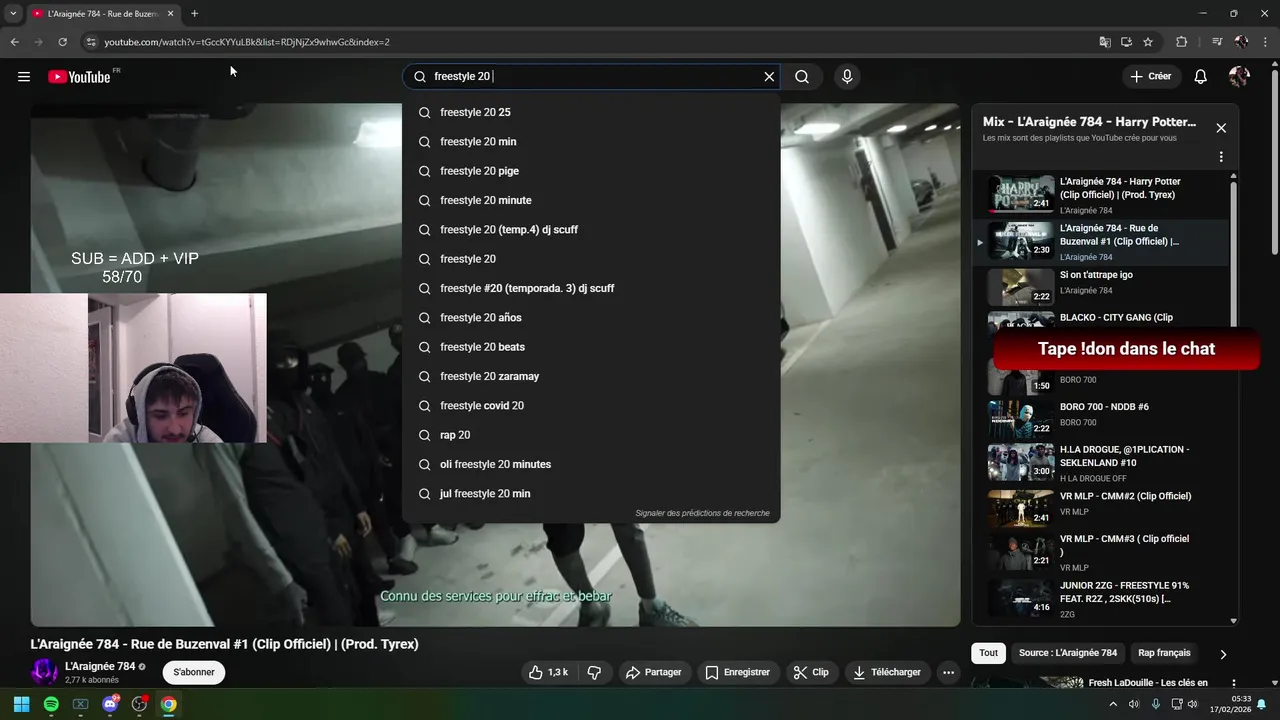Choose 'freestyle #20 (temporada. 3) dj scuff'
Screen dimensions: 1280x720
[x=591, y=288]
